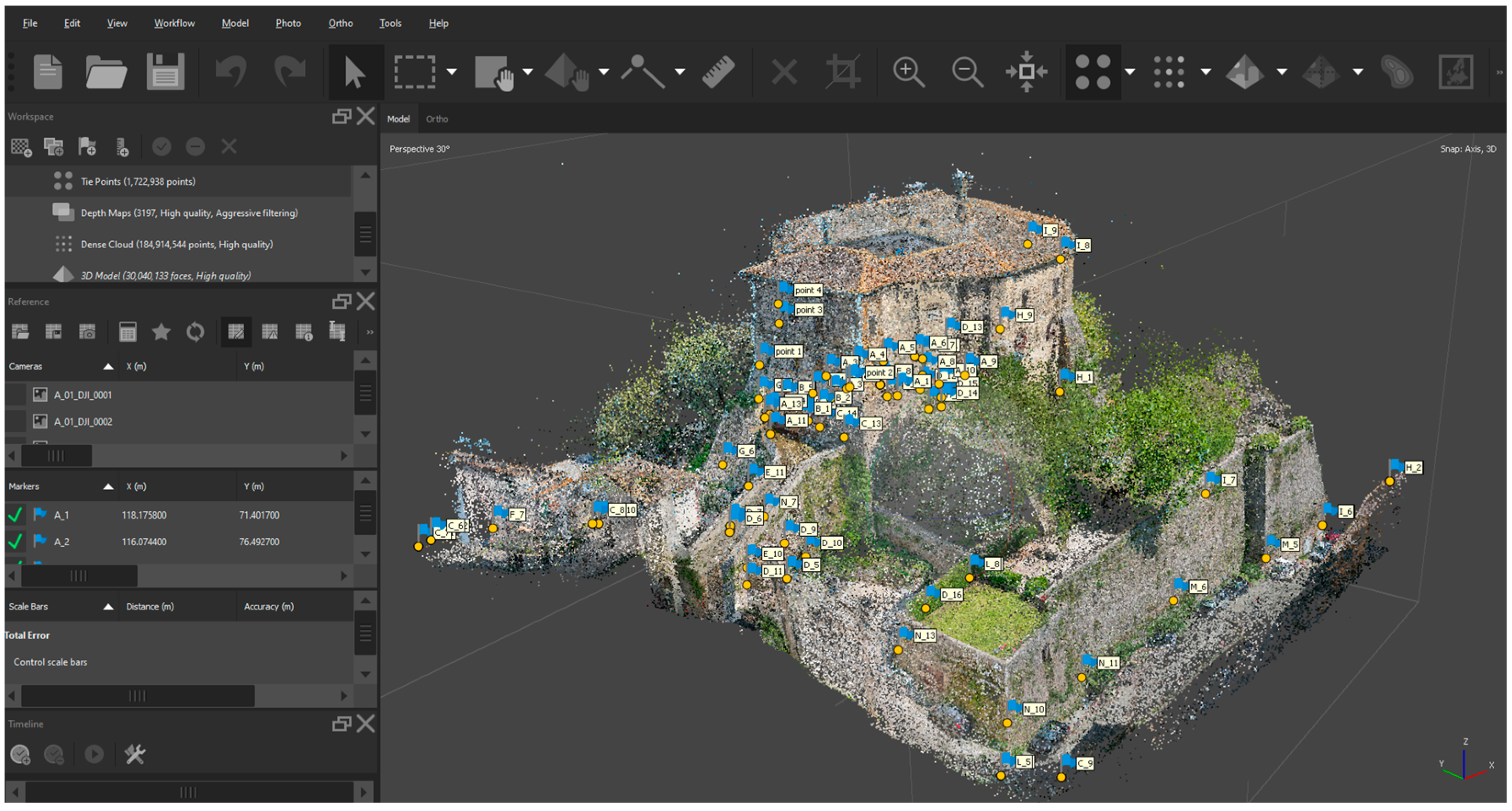The height and width of the screenshot is (811, 1512).
Task: Uncheck the A_2 marker checkbox
Action: coord(15,542)
